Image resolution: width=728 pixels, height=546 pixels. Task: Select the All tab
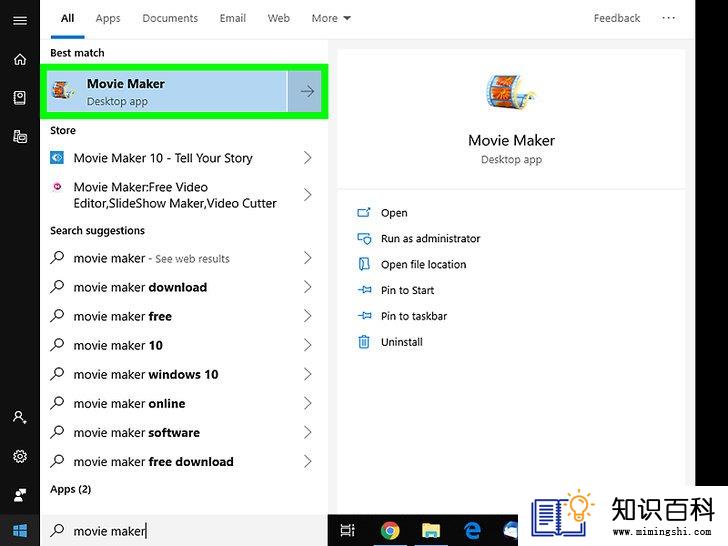[67, 18]
